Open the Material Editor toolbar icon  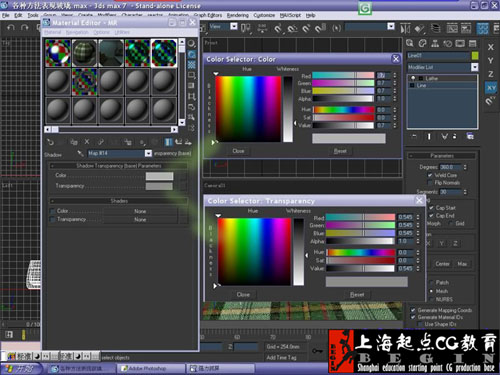[x=483, y=29]
